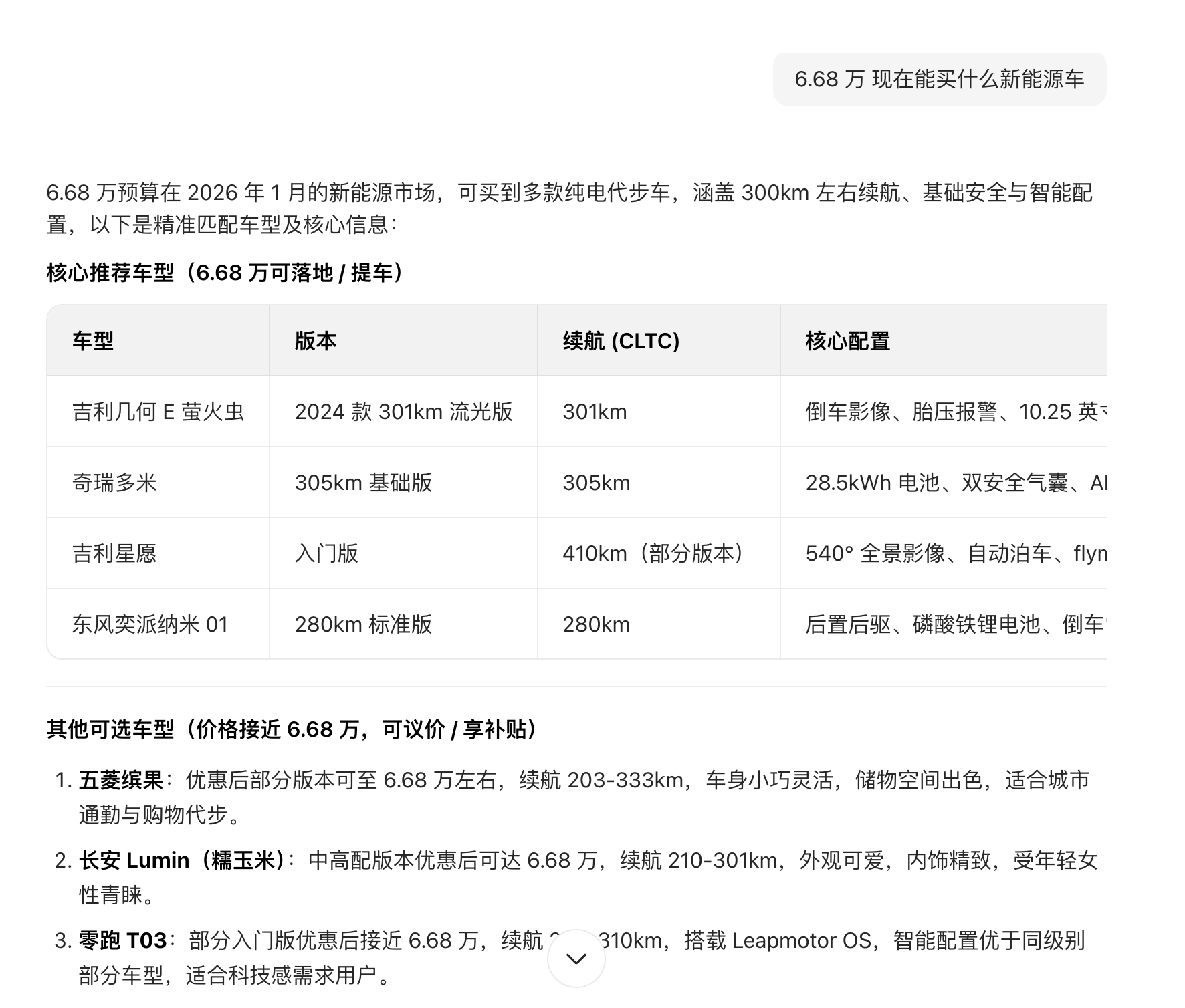Click the "410km（部分版本）" range cell
1185x1008 pixels.
(x=659, y=553)
